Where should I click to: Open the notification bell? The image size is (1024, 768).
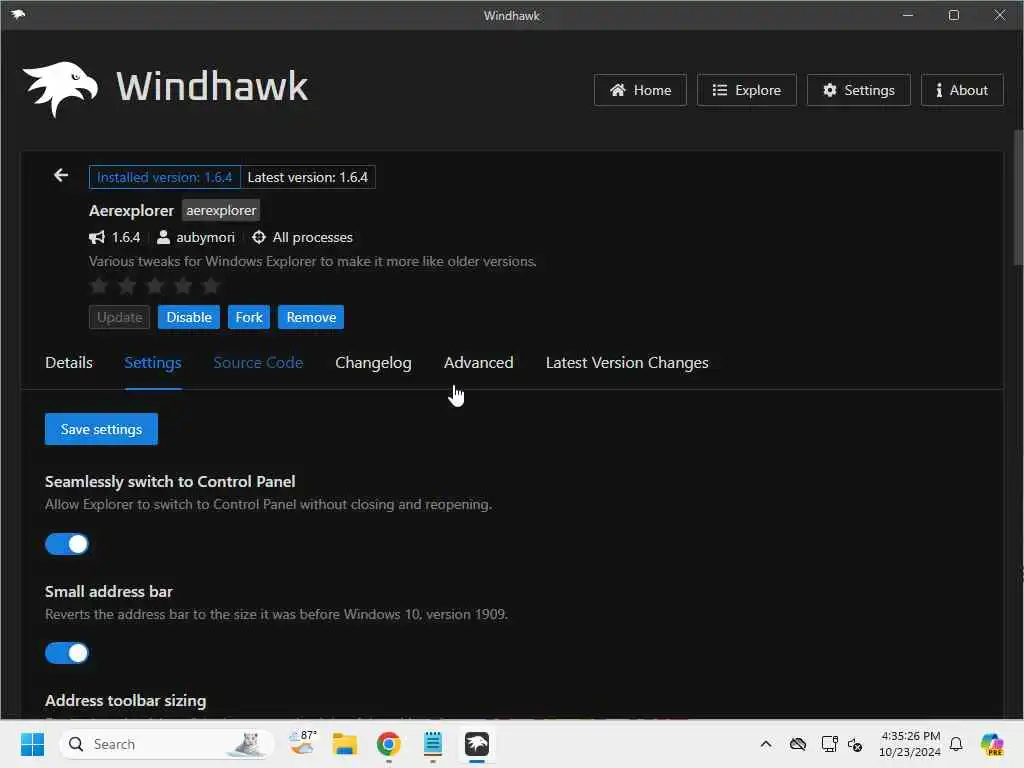click(956, 744)
